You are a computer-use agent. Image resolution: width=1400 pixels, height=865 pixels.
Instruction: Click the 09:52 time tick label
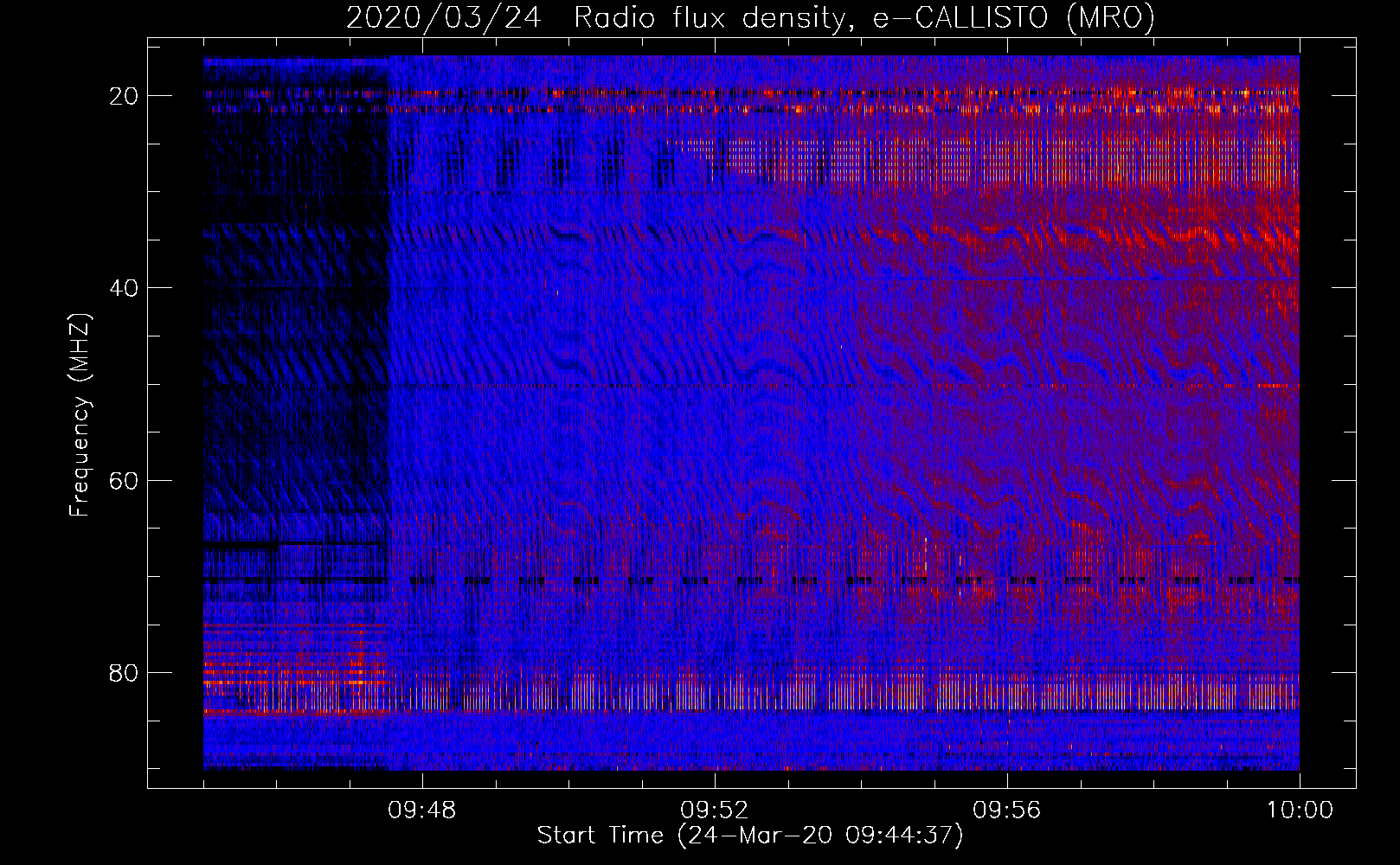coord(714,811)
